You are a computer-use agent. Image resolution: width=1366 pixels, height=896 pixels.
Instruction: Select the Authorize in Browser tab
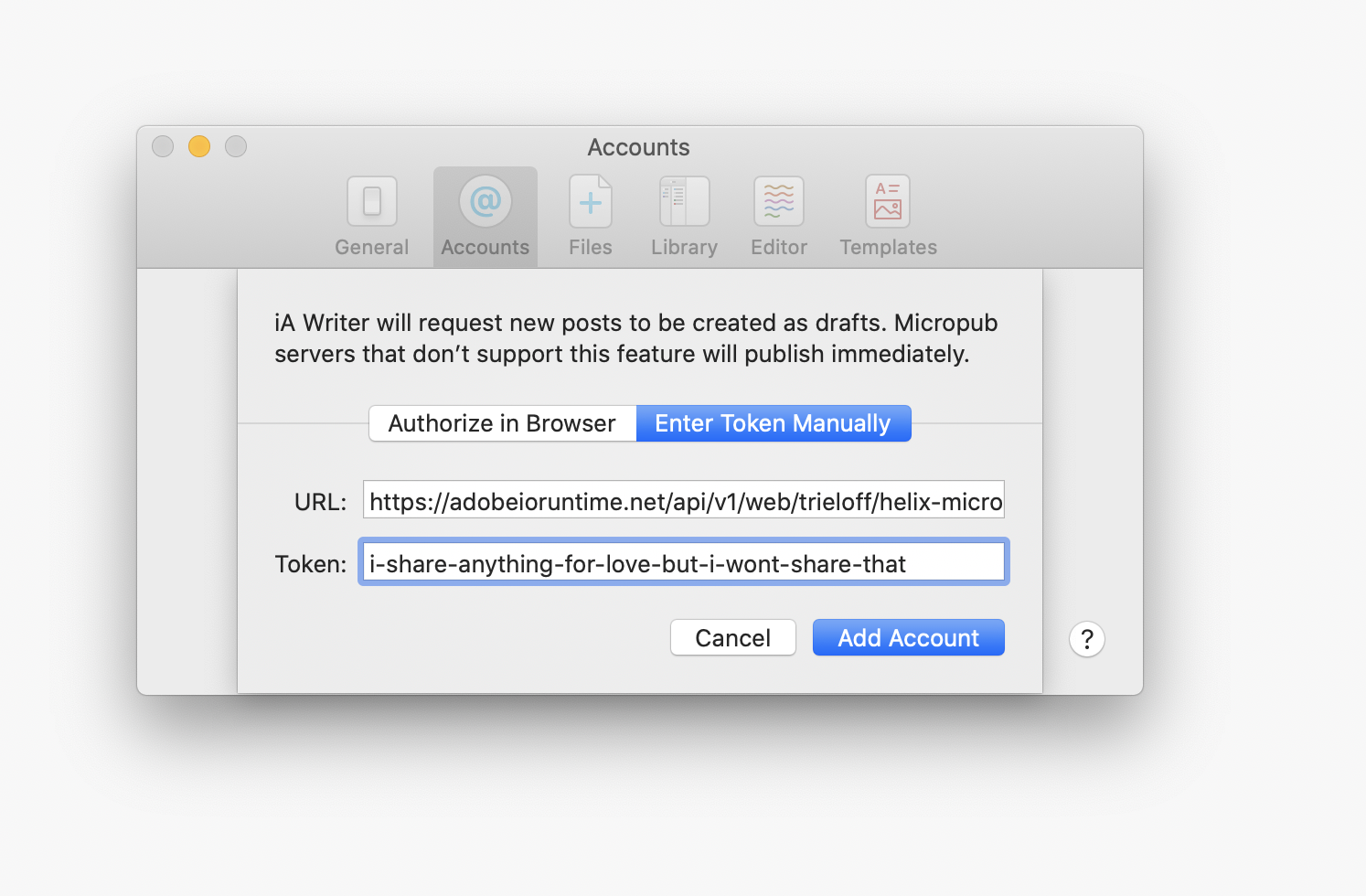502,423
